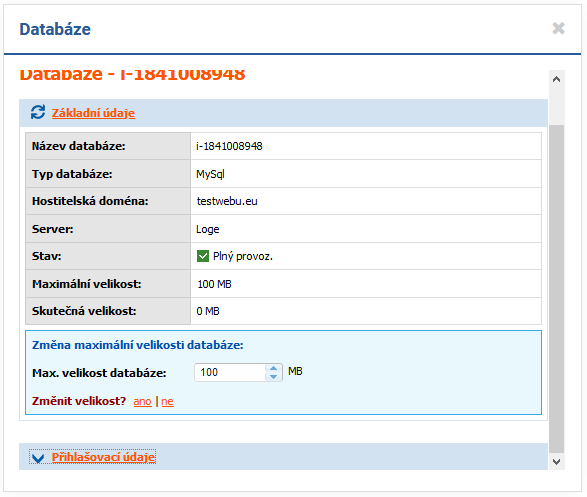Click the Název databáze label
The height and width of the screenshot is (497, 587).
79,146
